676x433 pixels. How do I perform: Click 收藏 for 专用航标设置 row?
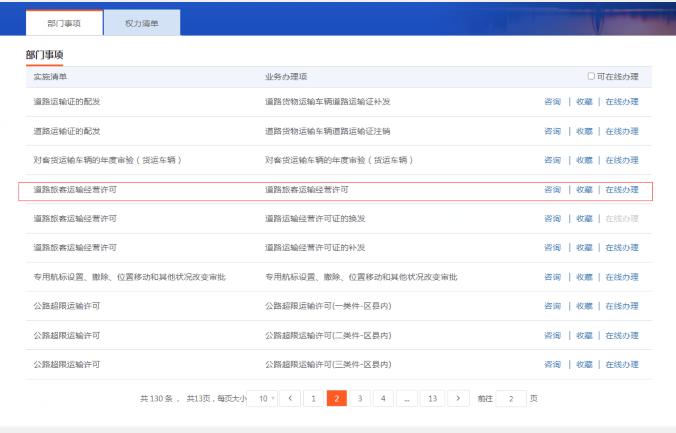(x=584, y=277)
